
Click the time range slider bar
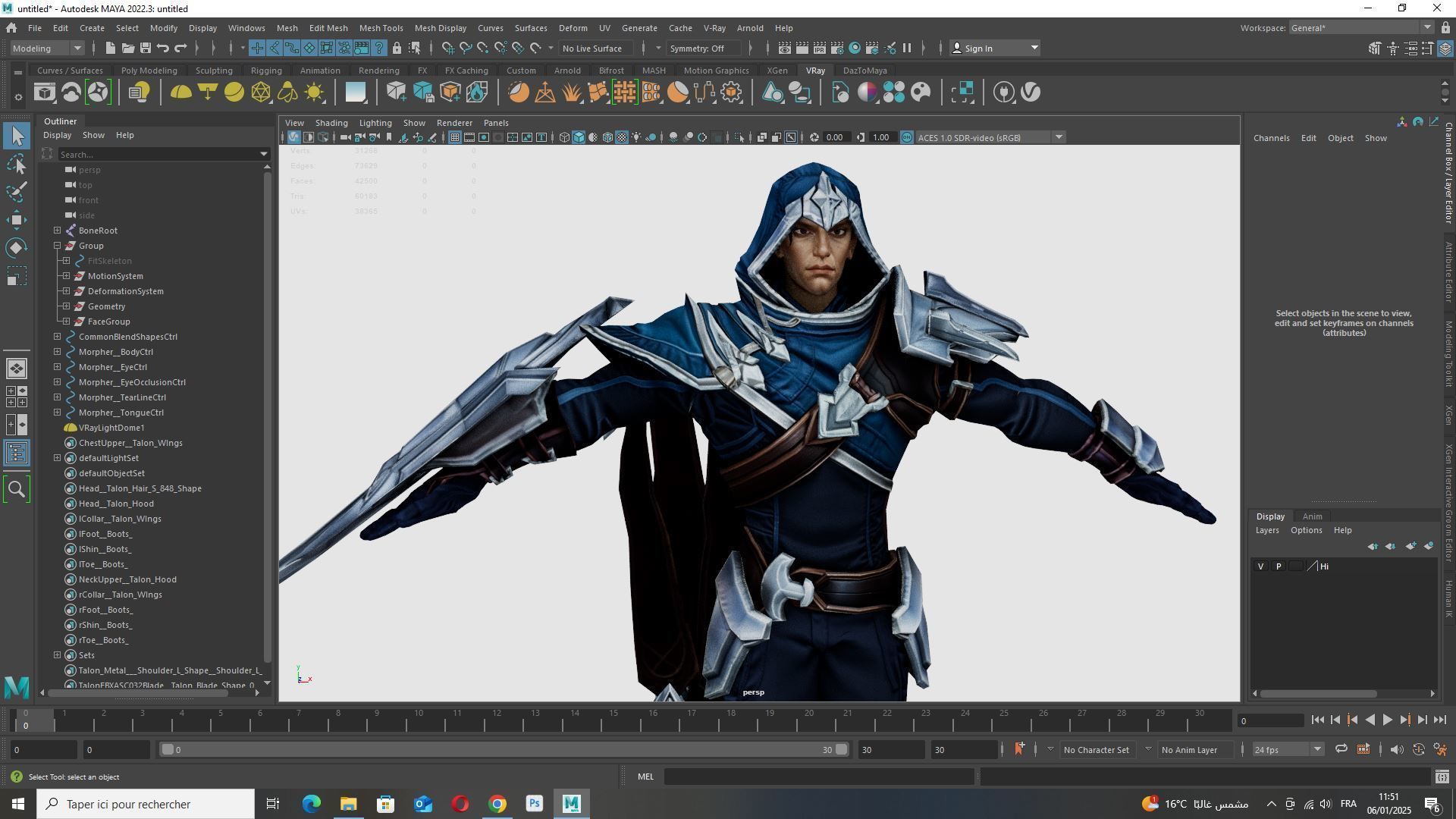[x=504, y=750]
